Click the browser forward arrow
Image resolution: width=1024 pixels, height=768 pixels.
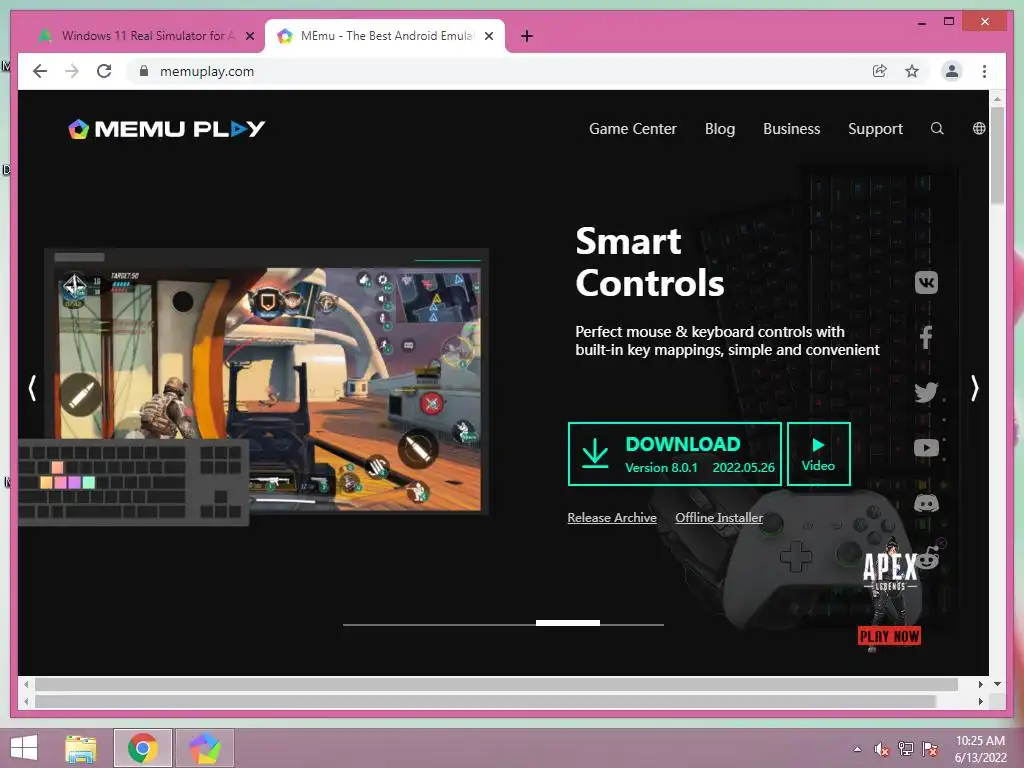pyautogui.click(x=72, y=71)
